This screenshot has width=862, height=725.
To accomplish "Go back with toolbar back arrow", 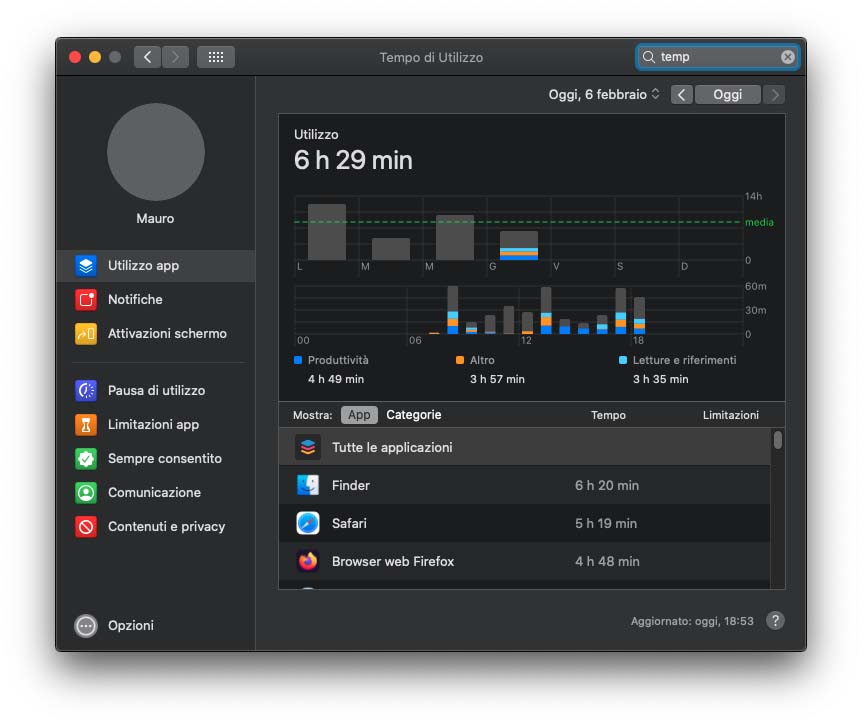I will (x=147, y=57).
